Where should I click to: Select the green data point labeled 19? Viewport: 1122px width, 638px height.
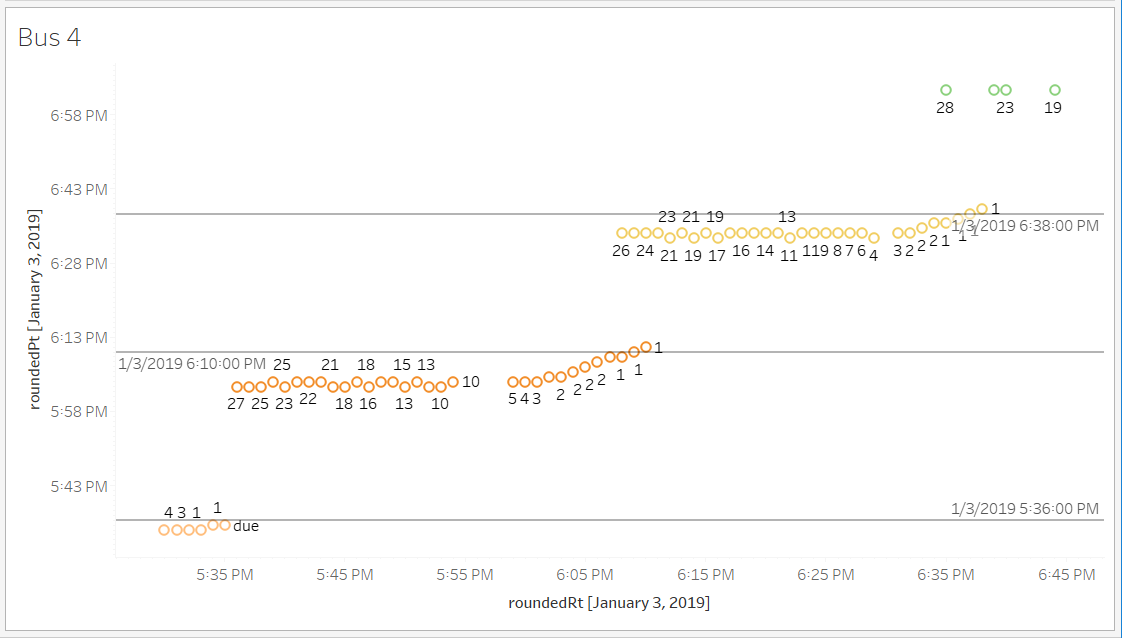coord(1054,90)
